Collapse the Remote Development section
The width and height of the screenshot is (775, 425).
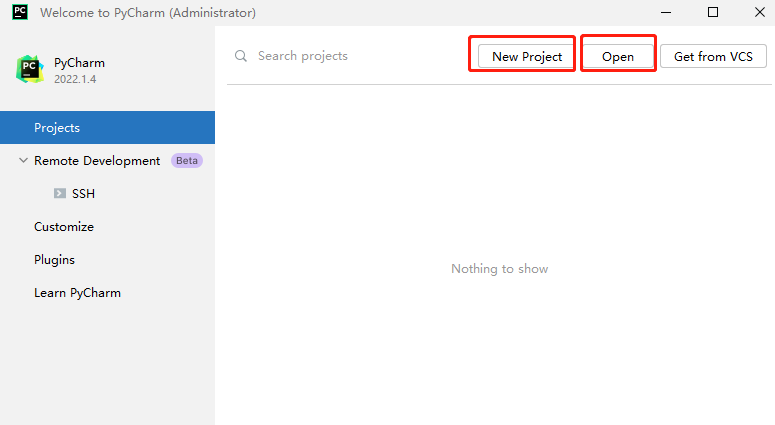23,161
